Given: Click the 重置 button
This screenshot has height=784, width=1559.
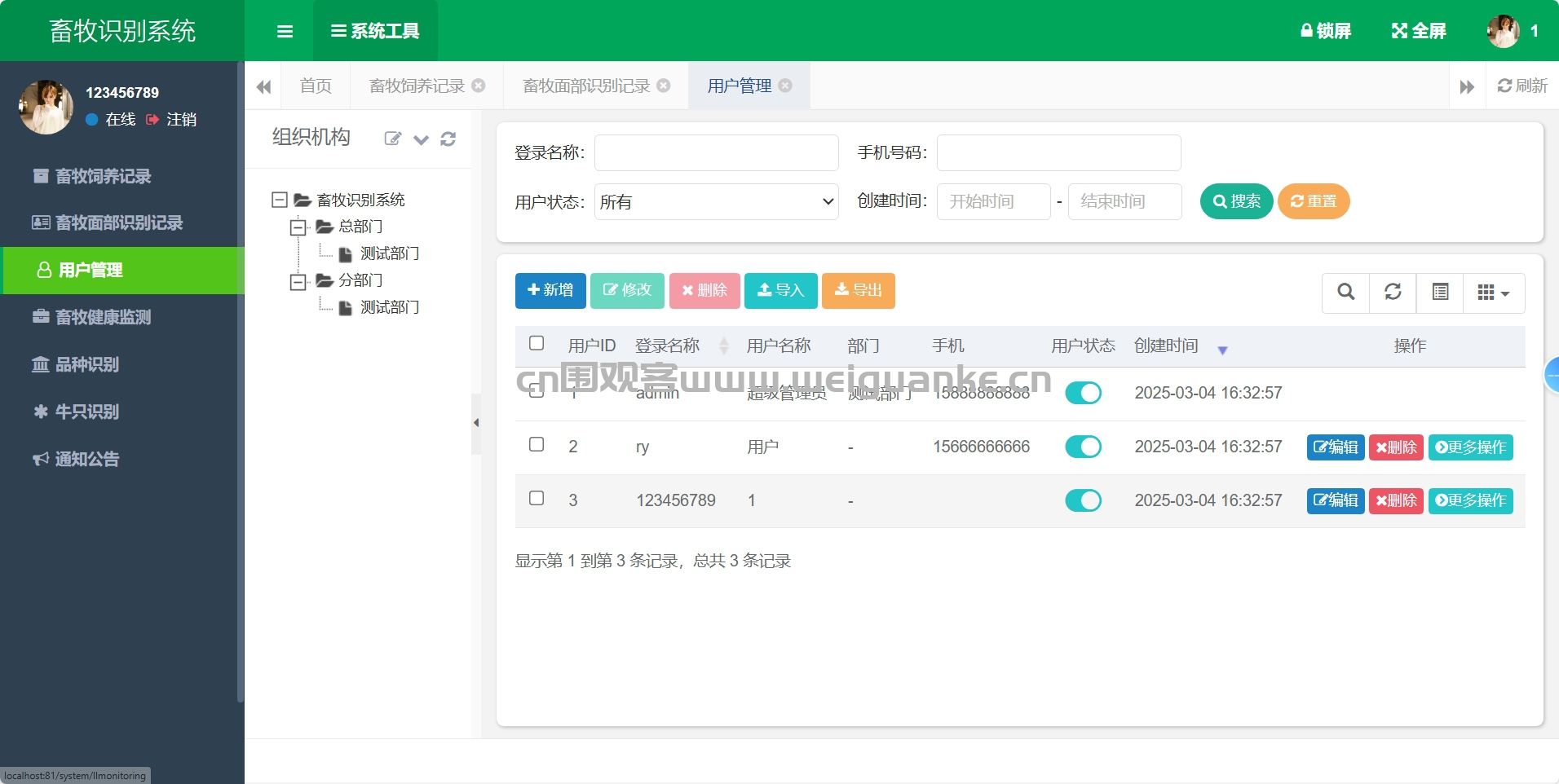Looking at the screenshot, I should 1314,201.
